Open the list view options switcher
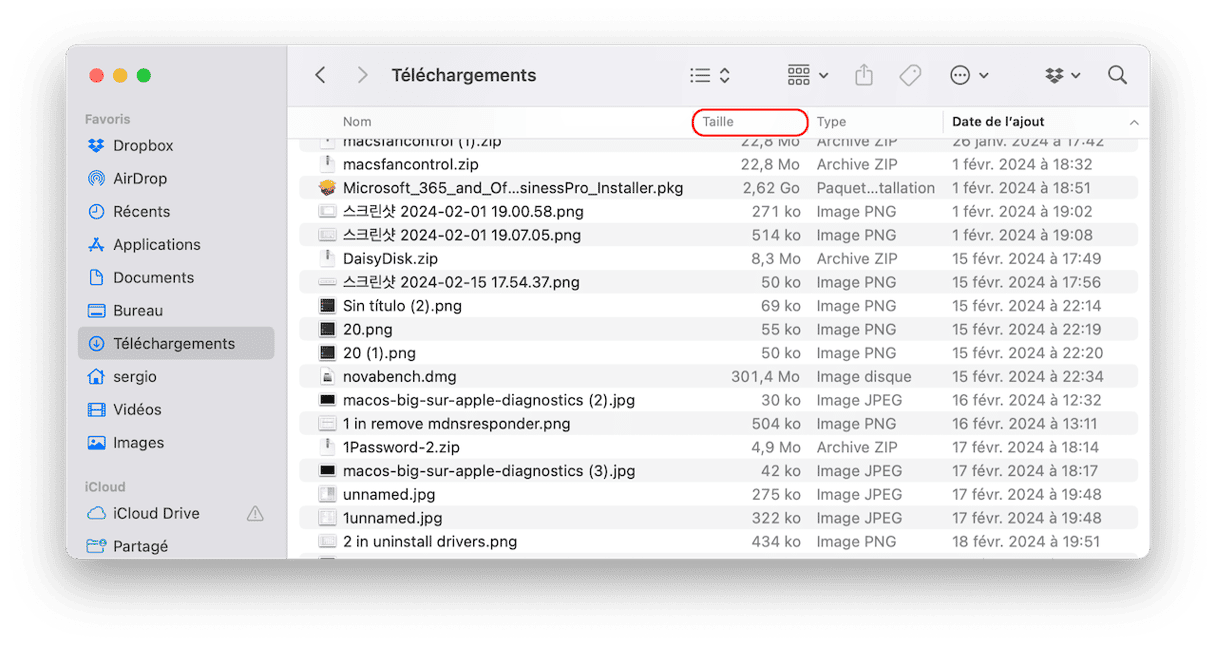 [710, 75]
